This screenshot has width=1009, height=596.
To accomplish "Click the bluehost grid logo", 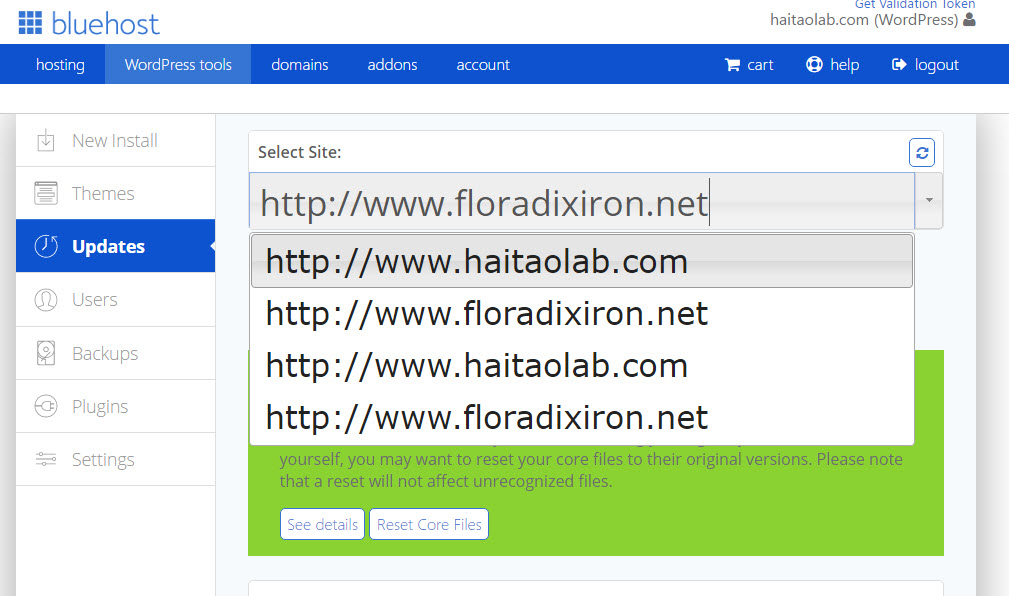I will coord(30,22).
